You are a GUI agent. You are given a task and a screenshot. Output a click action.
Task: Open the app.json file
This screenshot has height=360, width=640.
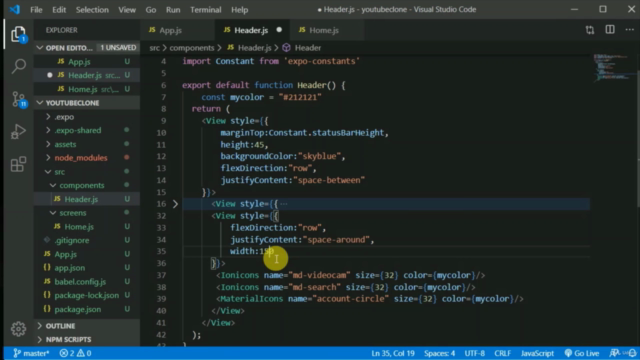pos(87,268)
